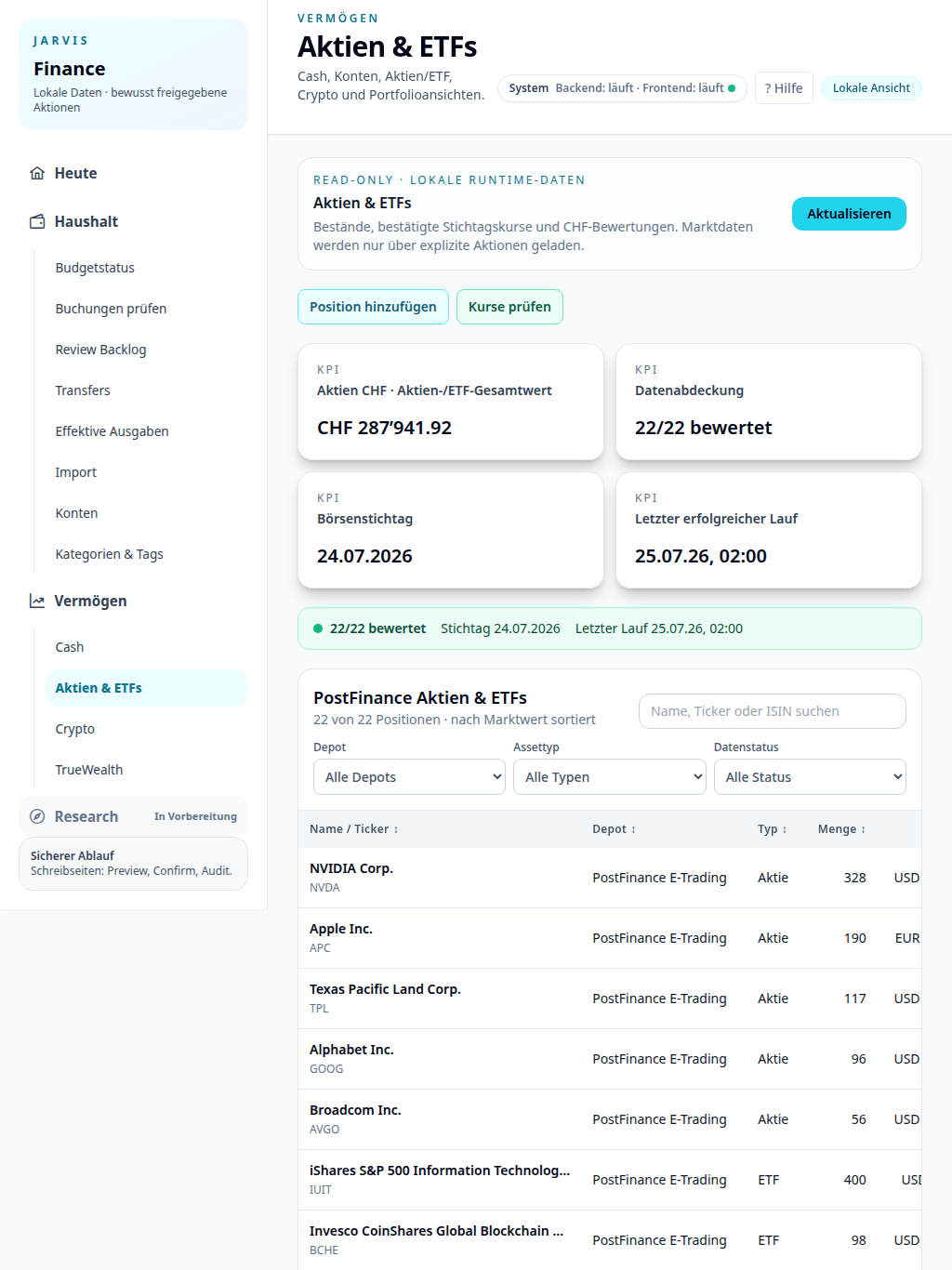Open the ? Hilfe button
Viewport: 952px width, 1270px height.
coord(784,88)
